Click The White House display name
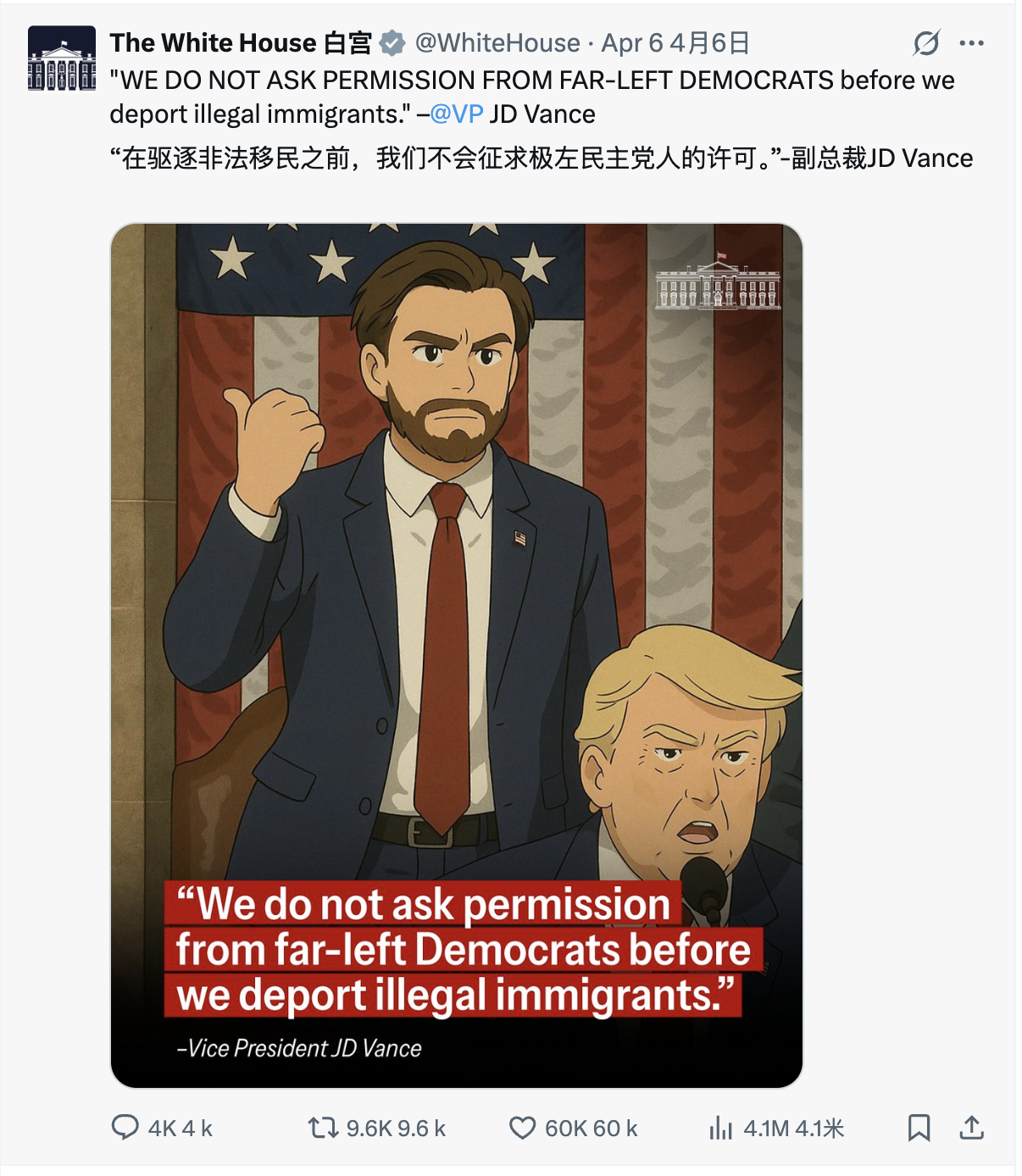This screenshot has height=1176, width=1022. point(241,43)
